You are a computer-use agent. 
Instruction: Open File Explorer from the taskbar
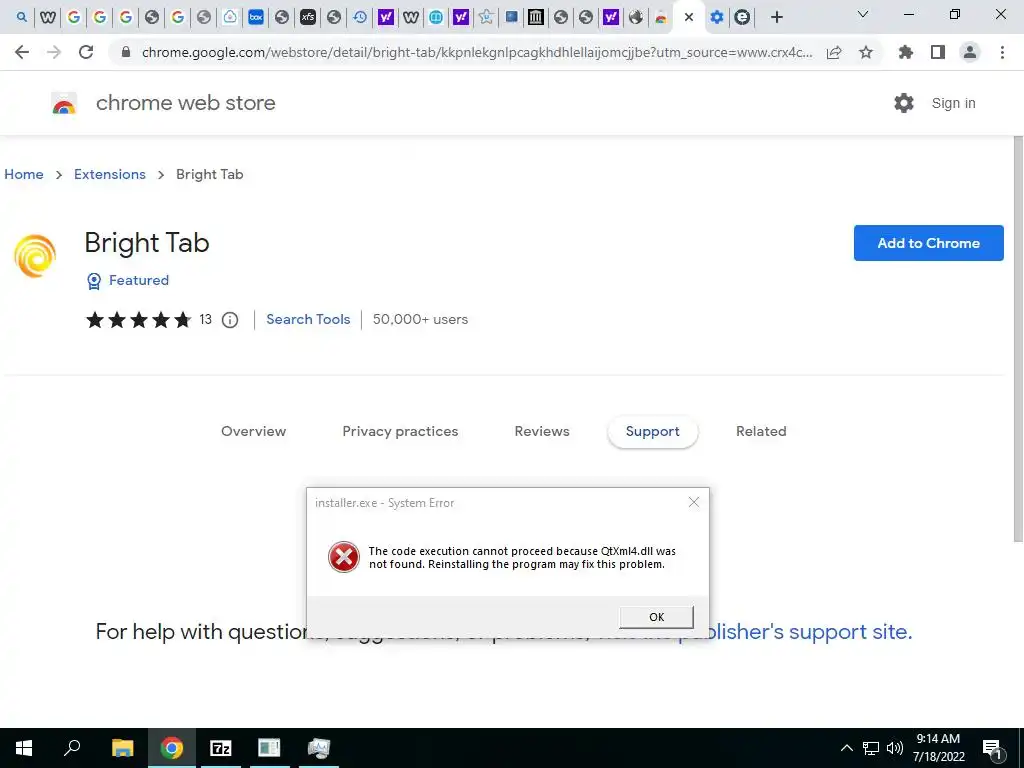click(122, 748)
